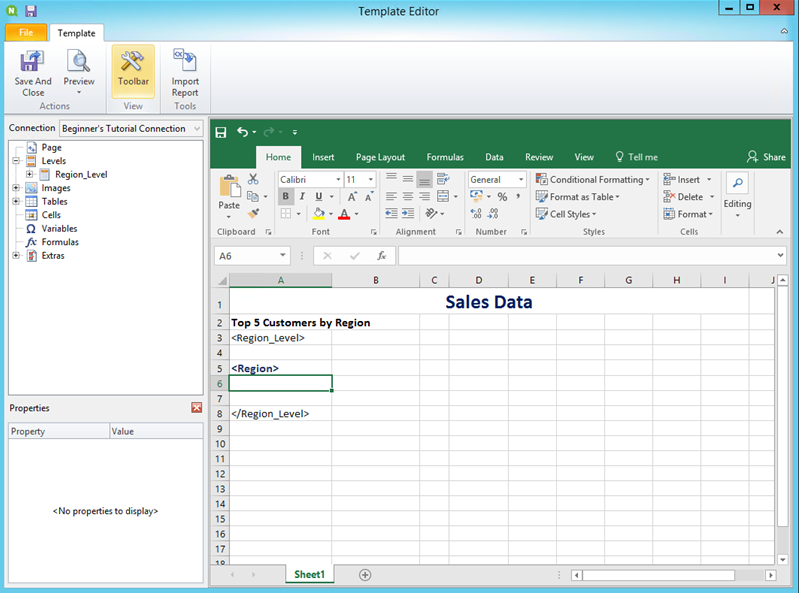Click the green Excel save icon
The width and height of the screenshot is (799, 593).
(x=221, y=131)
